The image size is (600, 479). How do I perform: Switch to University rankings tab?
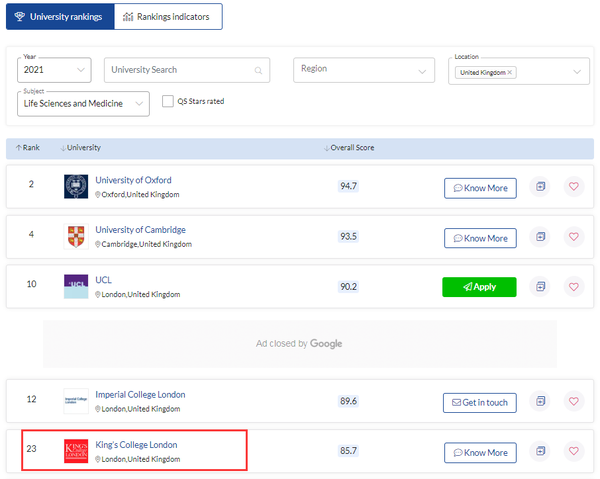click(60, 16)
